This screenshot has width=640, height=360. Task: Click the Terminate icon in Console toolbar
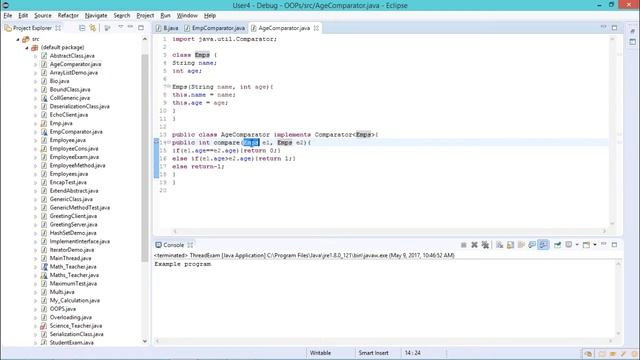[x=464, y=245]
